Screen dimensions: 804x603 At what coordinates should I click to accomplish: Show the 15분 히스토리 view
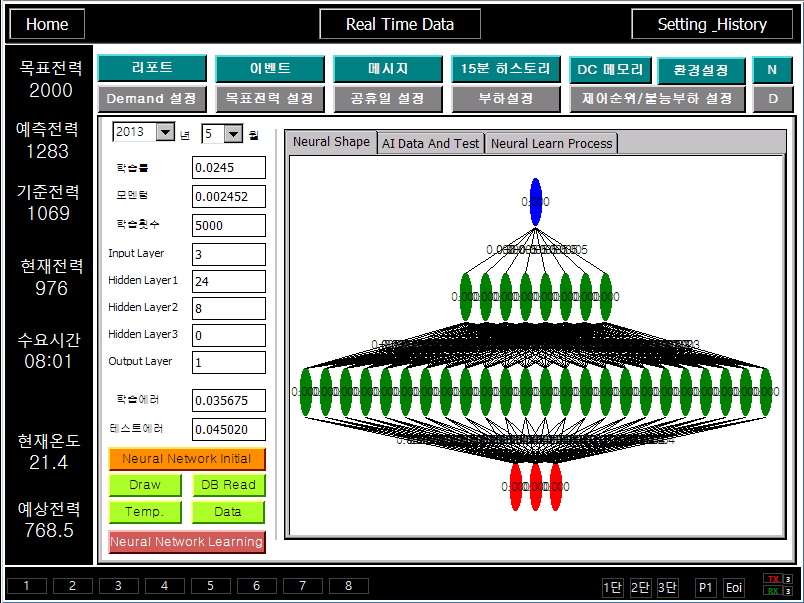click(506, 69)
